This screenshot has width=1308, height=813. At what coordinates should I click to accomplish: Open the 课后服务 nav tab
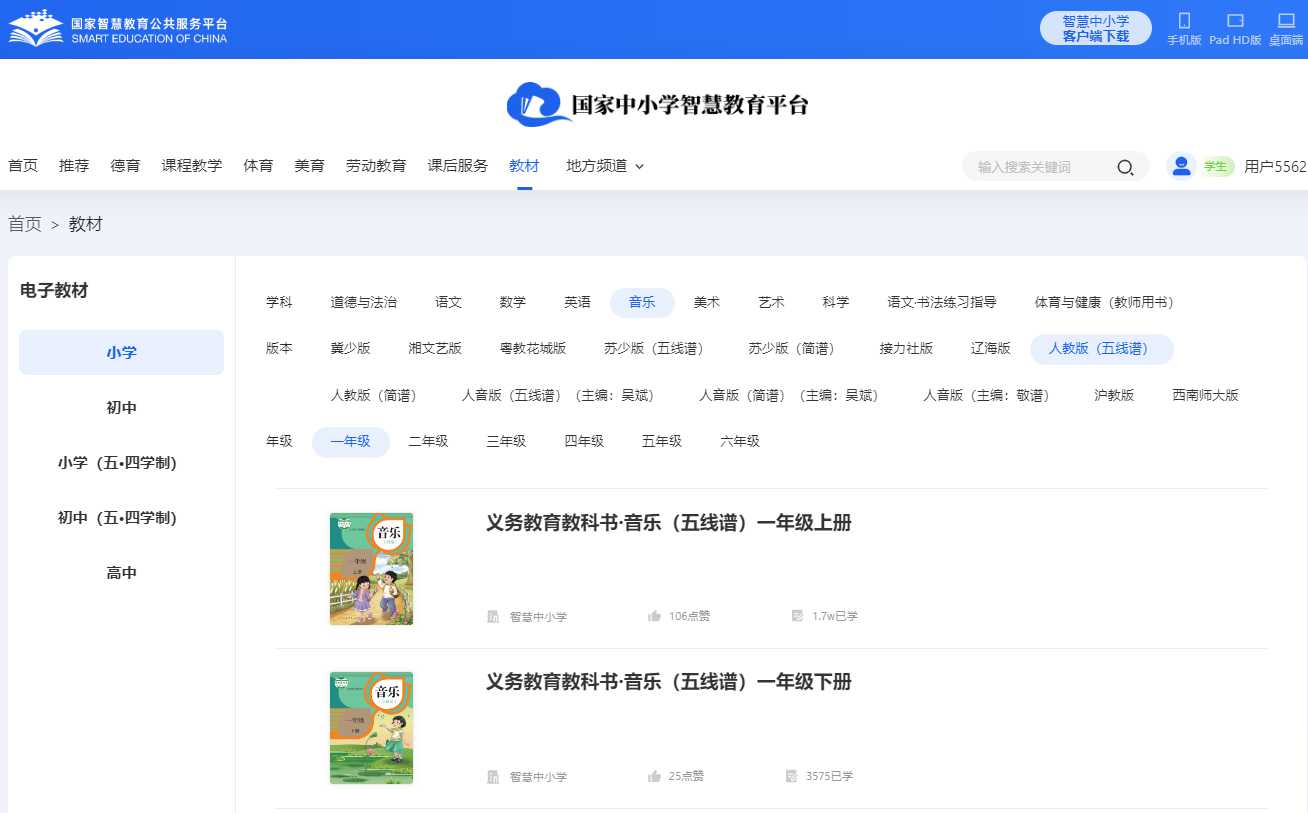(458, 166)
